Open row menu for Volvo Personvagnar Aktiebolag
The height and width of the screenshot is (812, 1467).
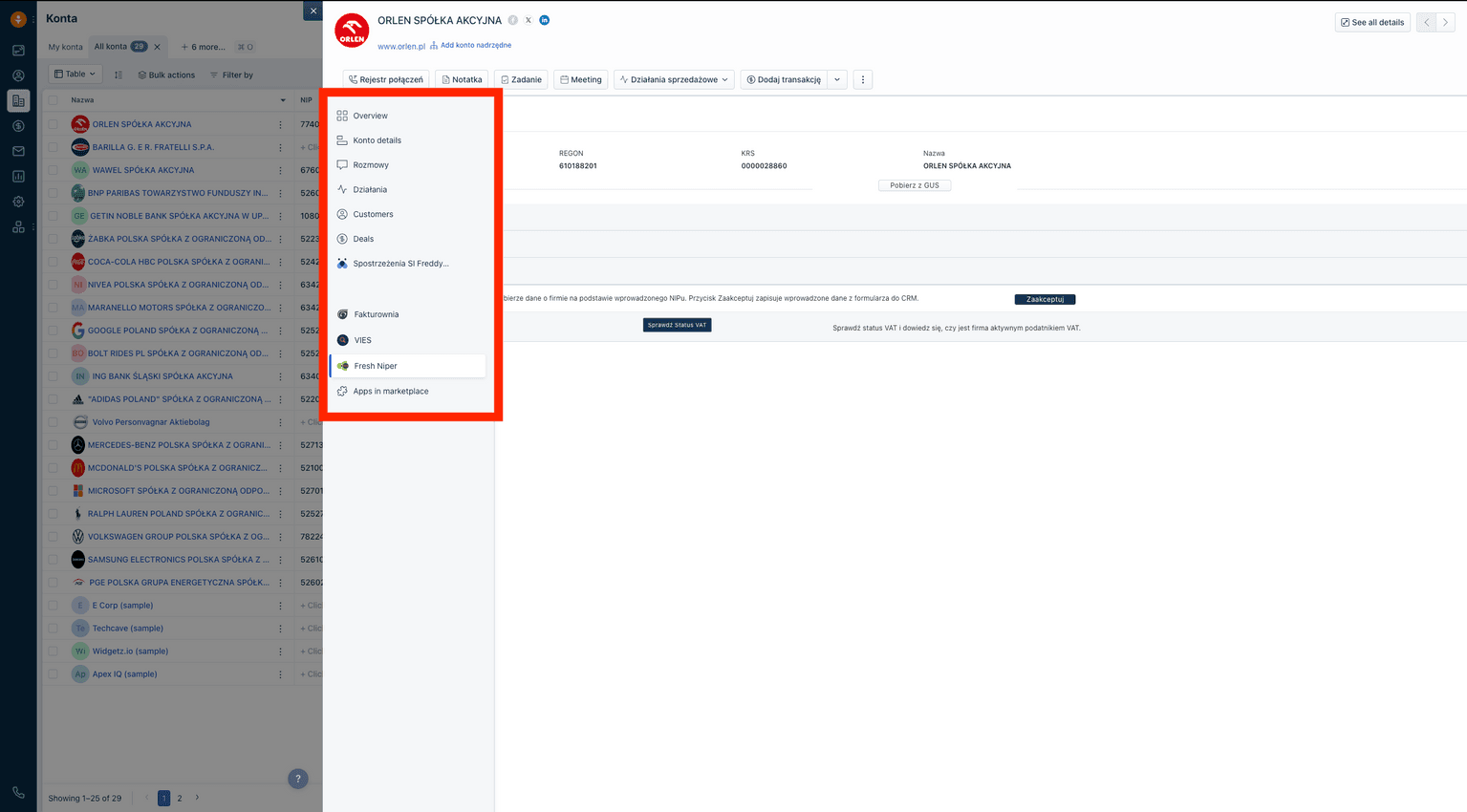pyautogui.click(x=280, y=422)
